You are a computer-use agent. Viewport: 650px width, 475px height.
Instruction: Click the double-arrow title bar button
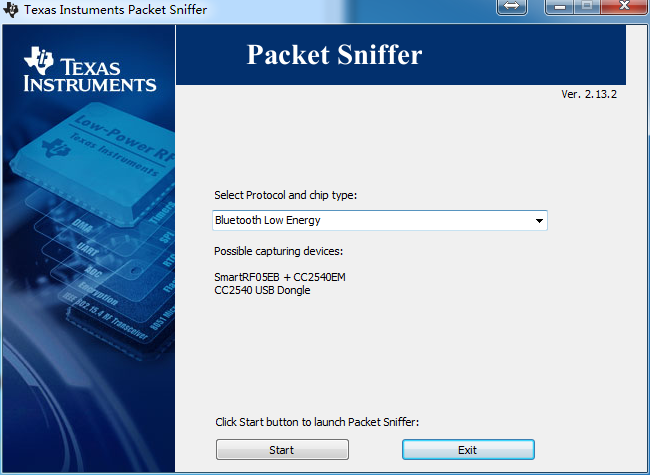pos(512,6)
